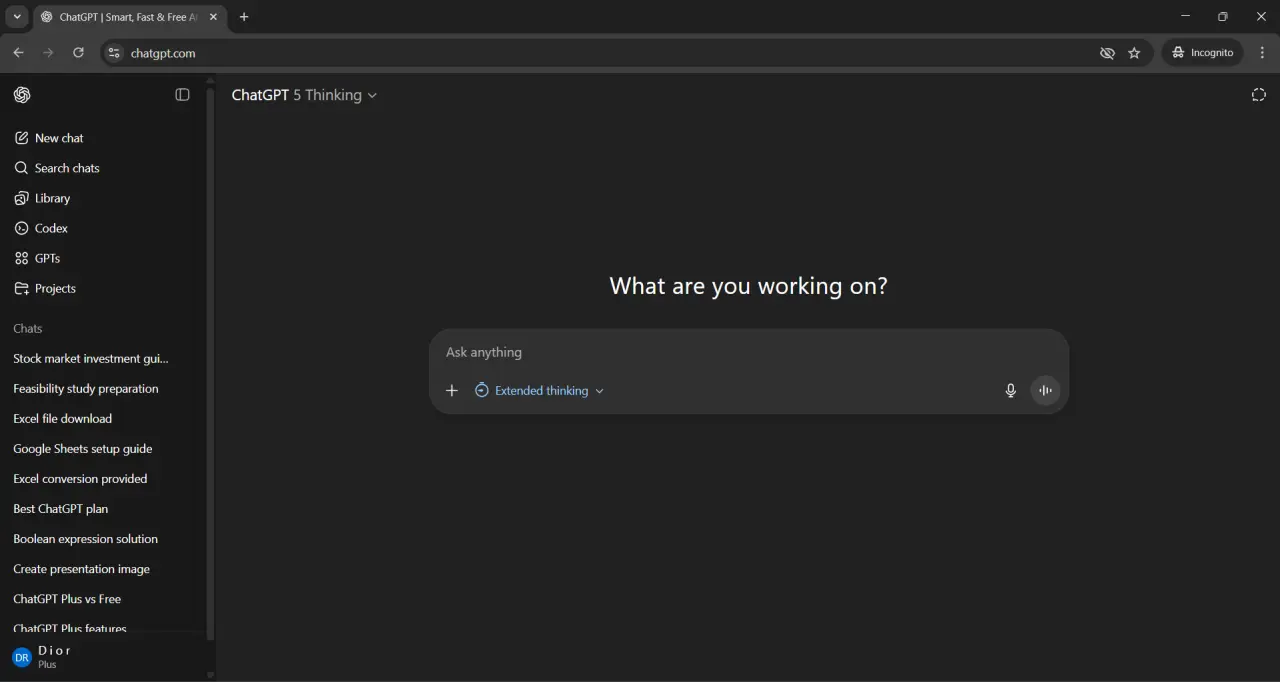Click the DR profile avatar

coord(22,657)
